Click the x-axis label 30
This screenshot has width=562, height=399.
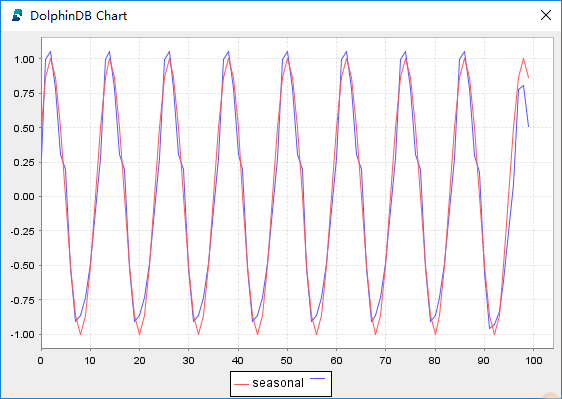tap(188, 360)
